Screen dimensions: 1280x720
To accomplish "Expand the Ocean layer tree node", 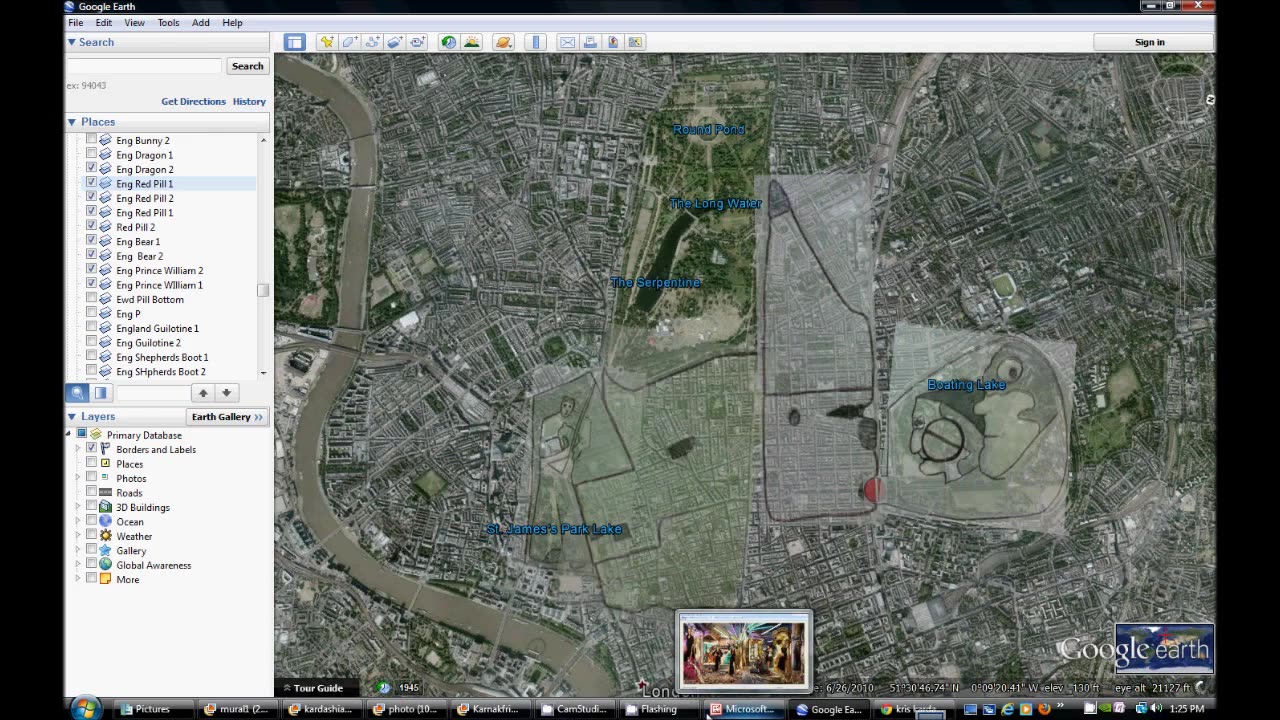I will tap(77, 522).
